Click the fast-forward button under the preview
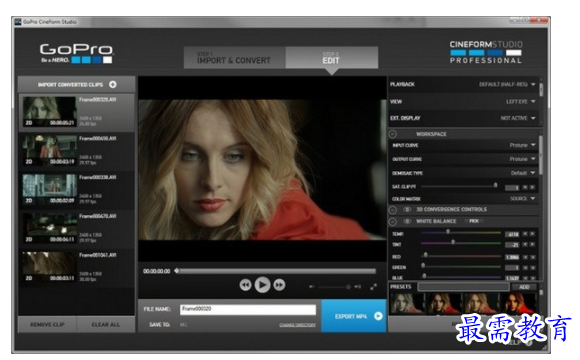Image resolution: width=580 pixels, height=360 pixels. point(279,285)
